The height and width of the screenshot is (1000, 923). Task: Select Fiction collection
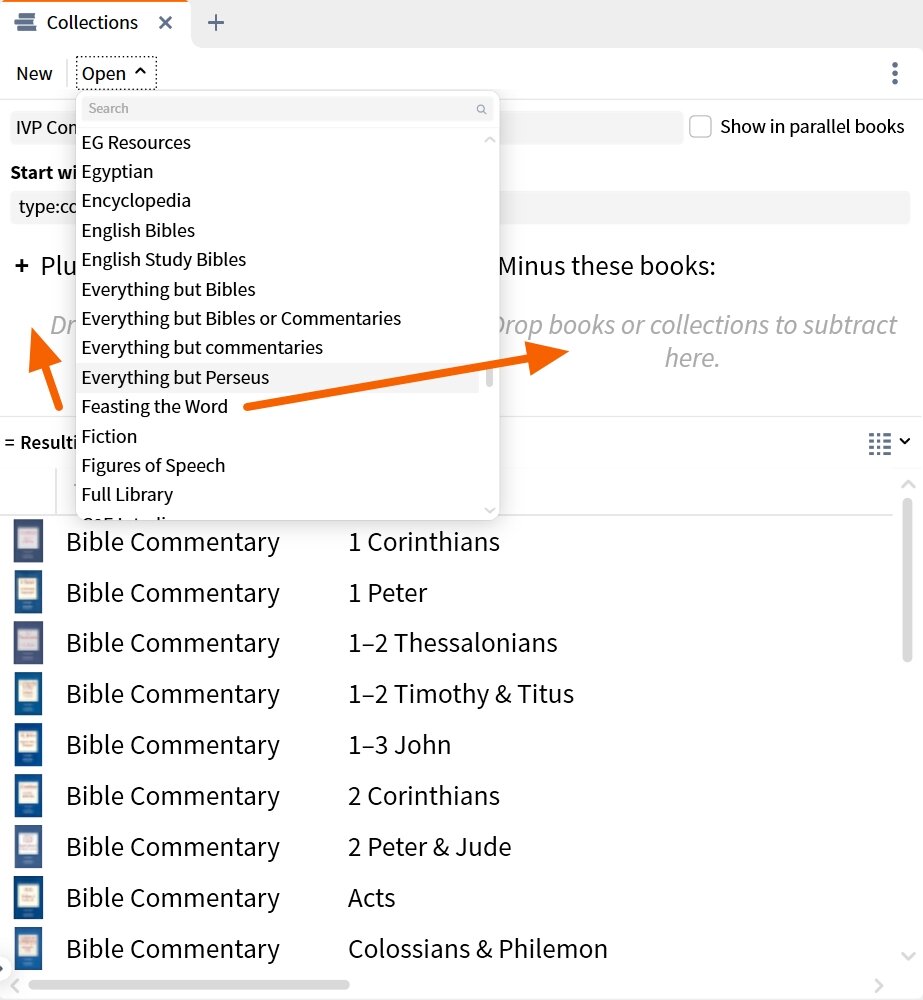coord(109,436)
